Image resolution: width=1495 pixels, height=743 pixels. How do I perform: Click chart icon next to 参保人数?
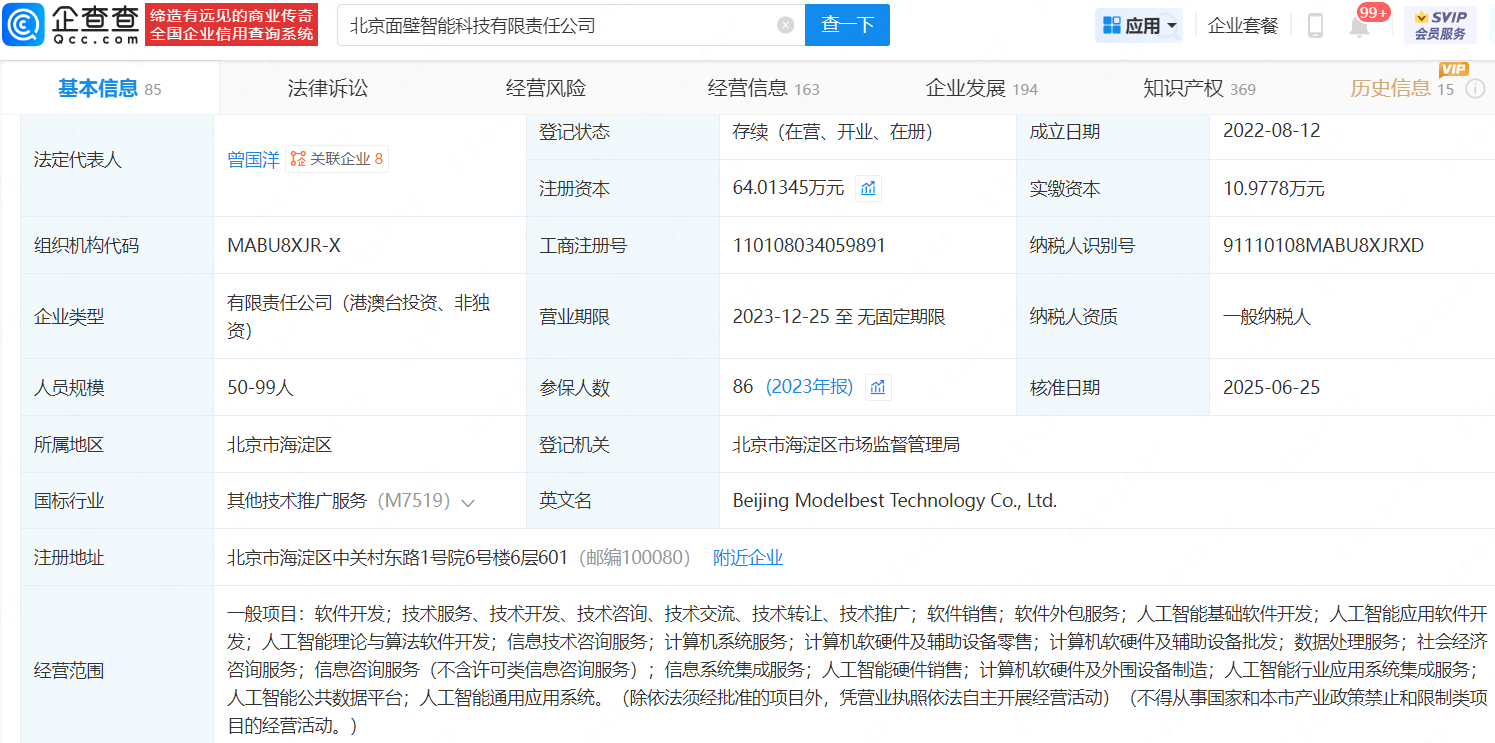878,387
